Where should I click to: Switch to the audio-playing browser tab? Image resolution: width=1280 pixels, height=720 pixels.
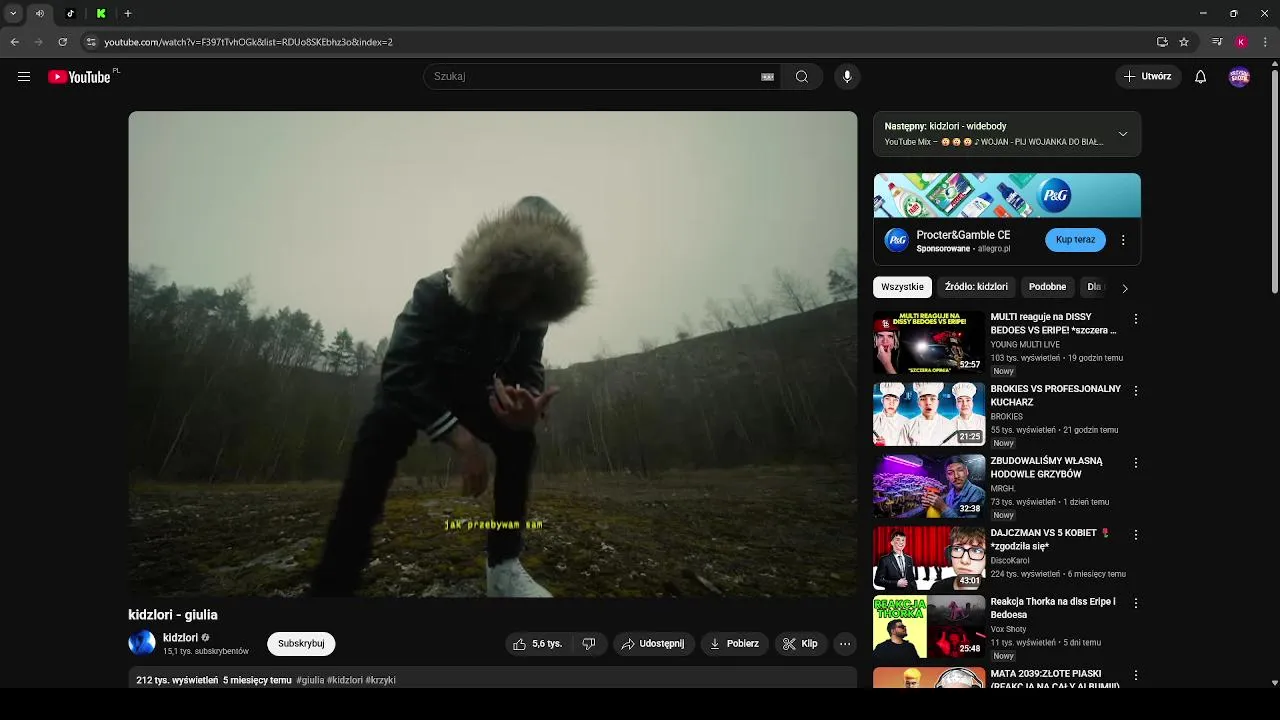coord(40,14)
